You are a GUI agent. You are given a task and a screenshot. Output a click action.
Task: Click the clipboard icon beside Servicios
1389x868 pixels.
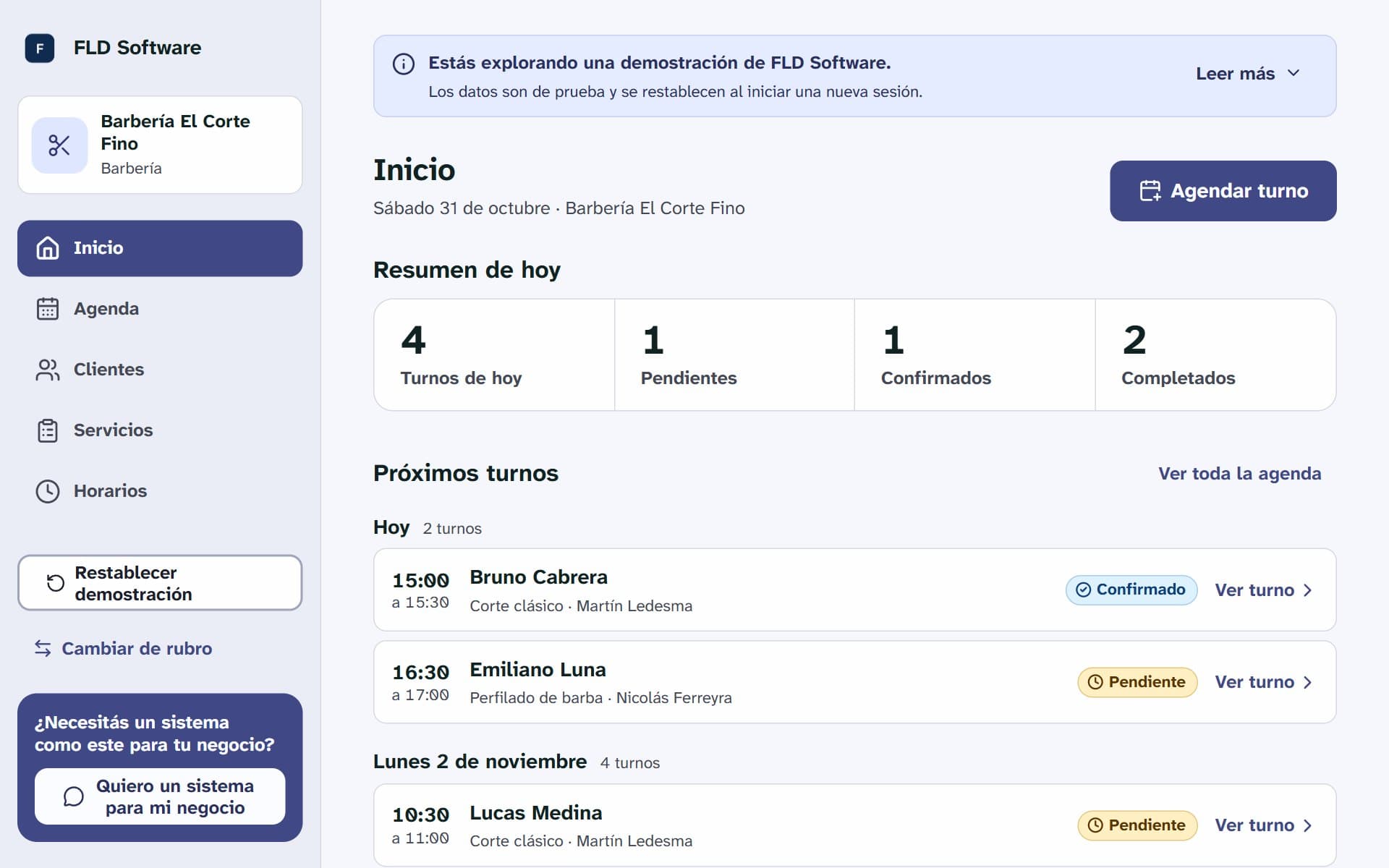[x=48, y=430]
